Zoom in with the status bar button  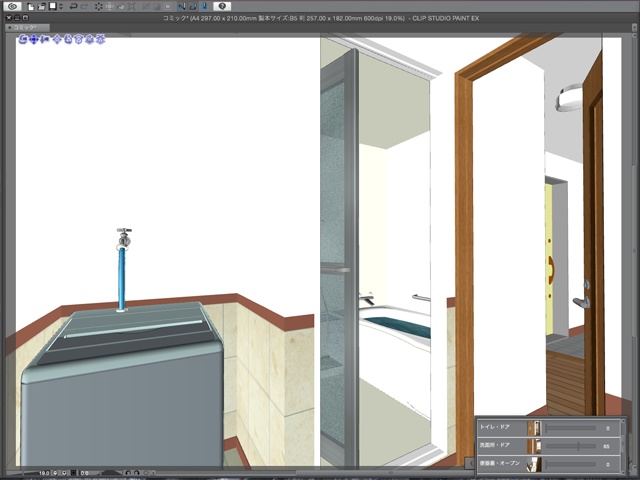tap(64, 473)
